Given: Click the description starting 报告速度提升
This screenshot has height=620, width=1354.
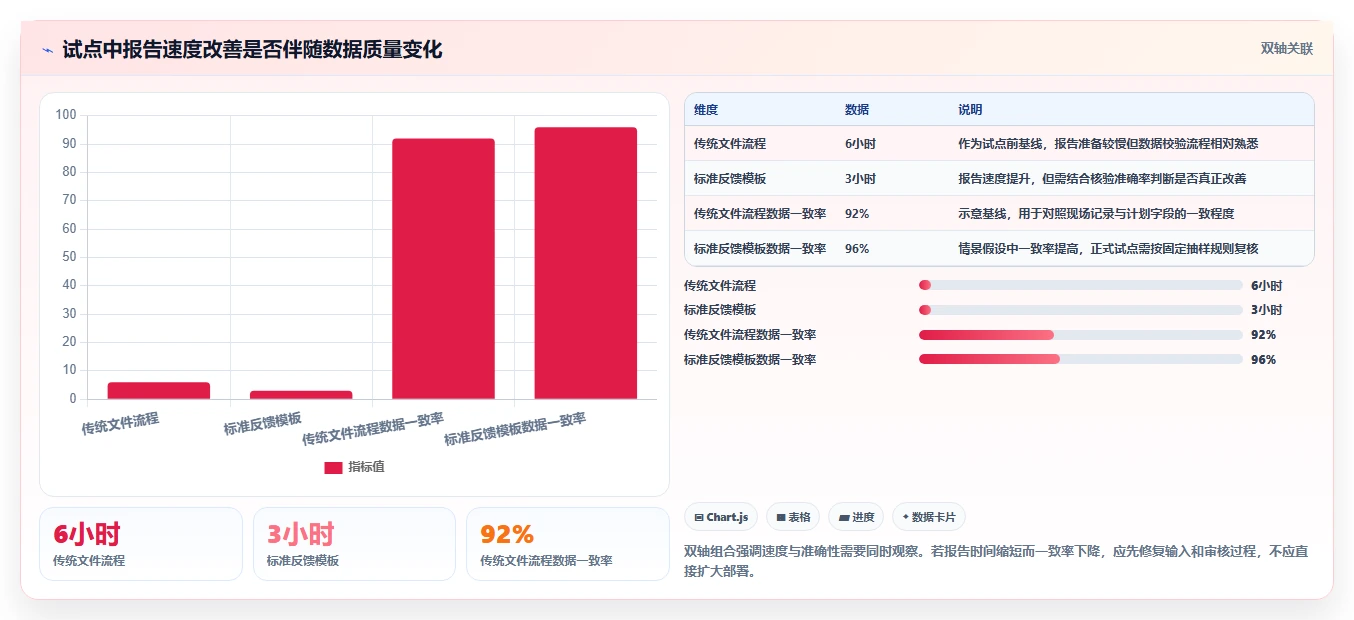Looking at the screenshot, I should coord(1102,178).
